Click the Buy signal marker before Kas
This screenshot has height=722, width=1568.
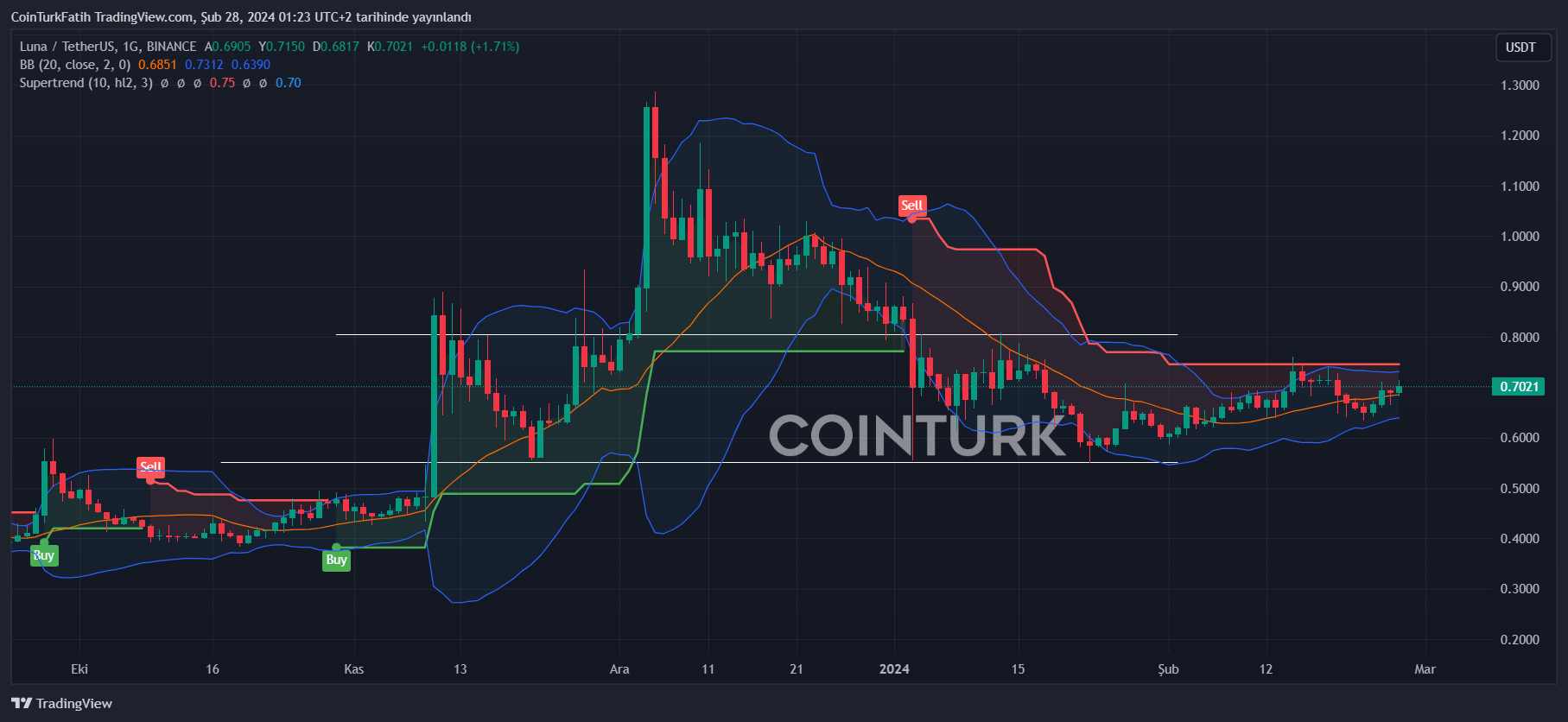pos(336,560)
